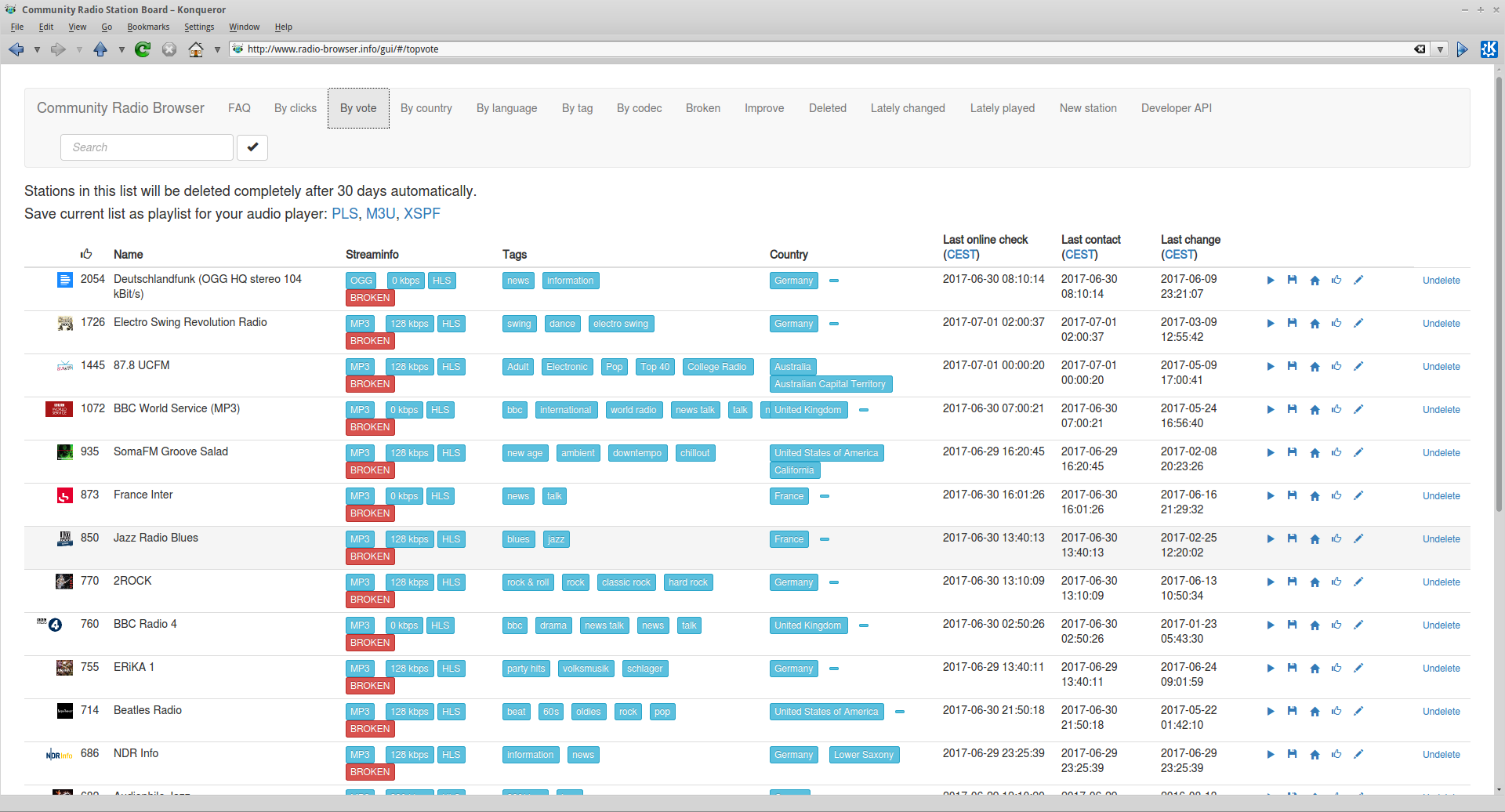The image size is (1505, 812).
Task: Open the File menu
Action: [x=17, y=27]
